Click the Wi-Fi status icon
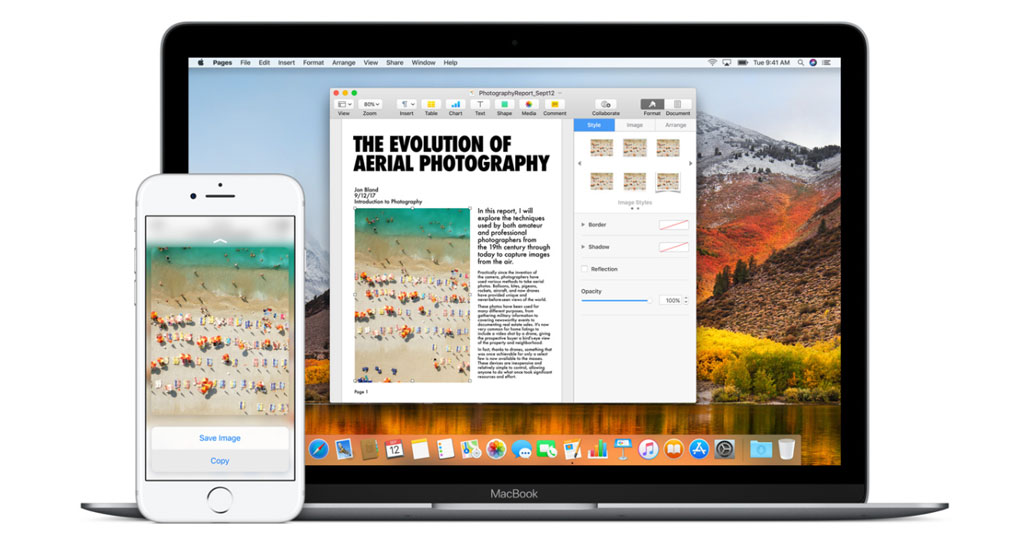1024x535 pixels. click(x=712, y=63)
